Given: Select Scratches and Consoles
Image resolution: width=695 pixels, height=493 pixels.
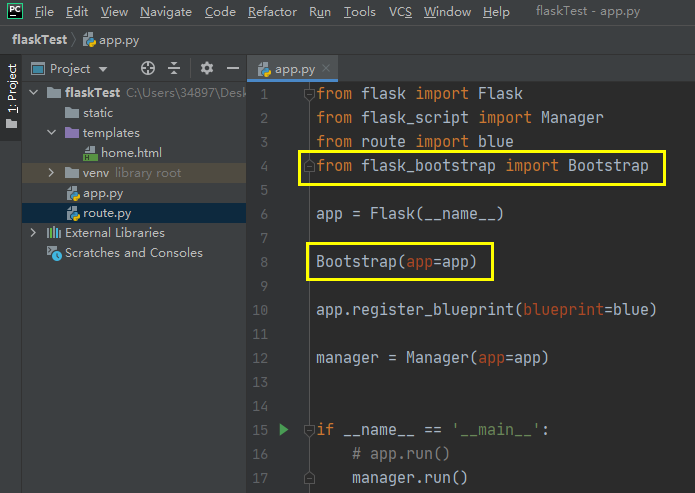Looking at the screenshot, I should [x=134, y=253].
